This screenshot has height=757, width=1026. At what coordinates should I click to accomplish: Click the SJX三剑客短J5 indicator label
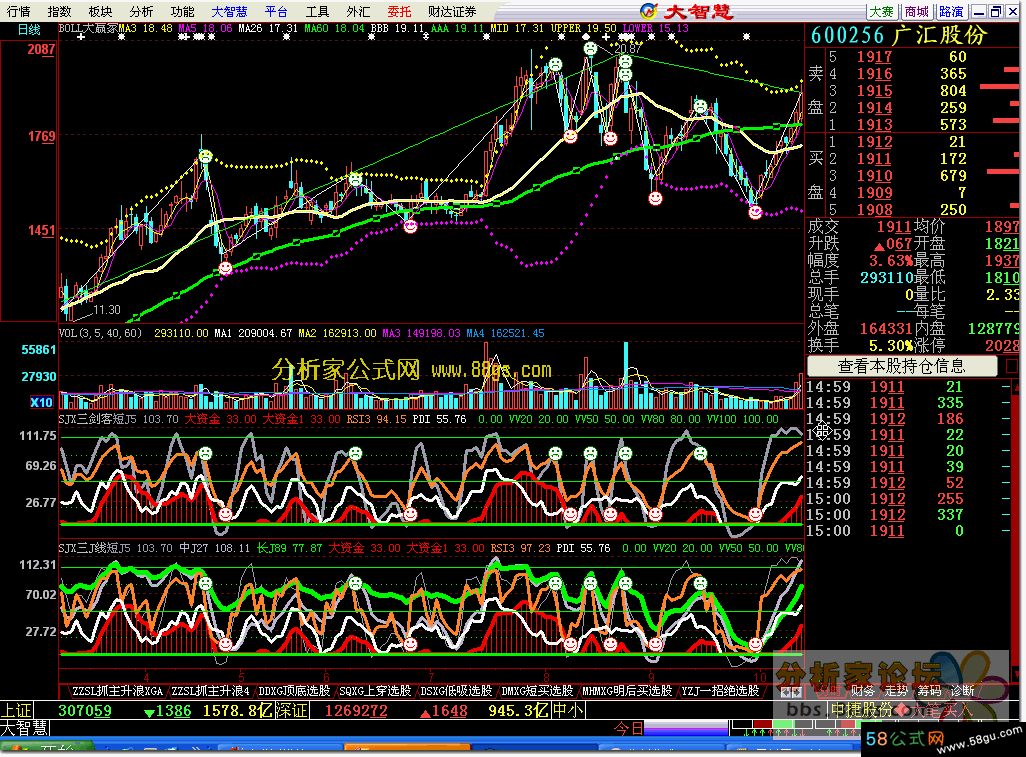(97, 419)
